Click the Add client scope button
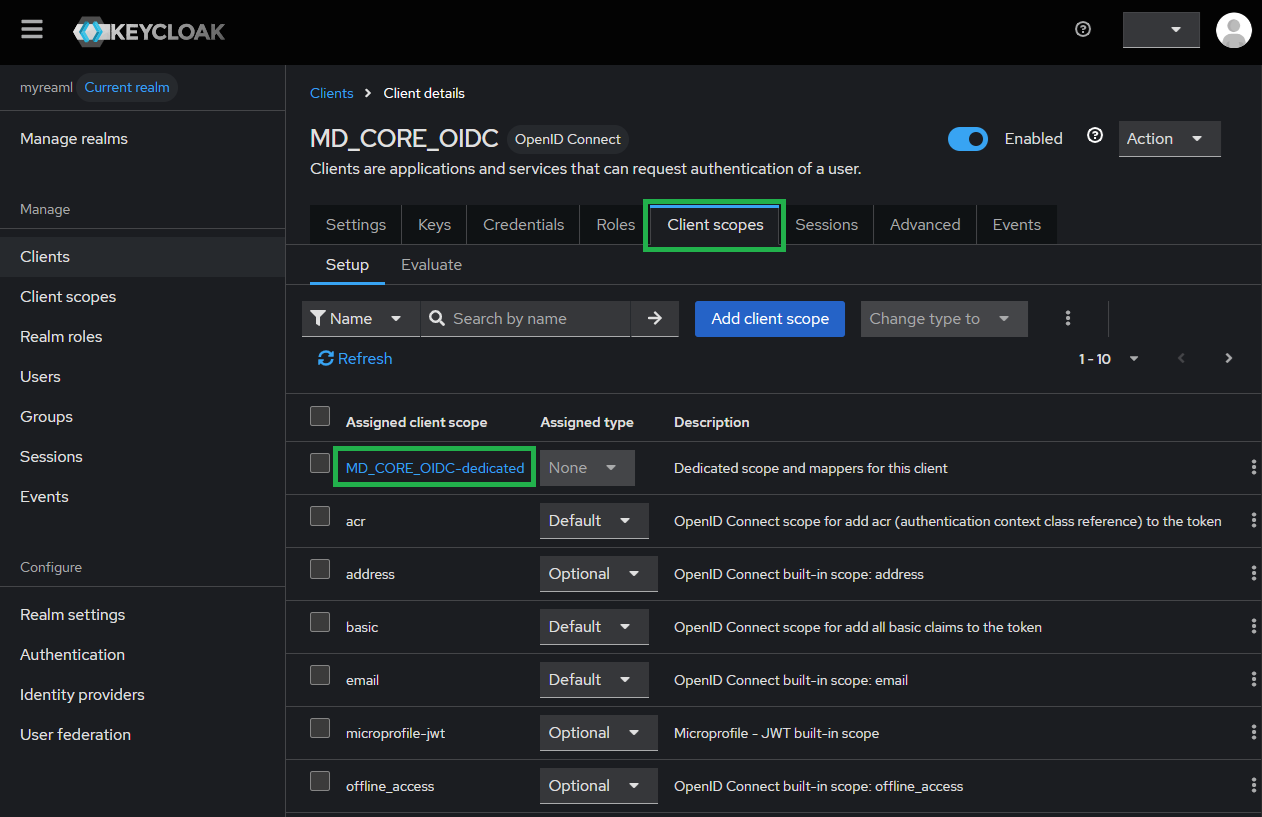Viewport: 1262px width, 817px height. point(769,319)
